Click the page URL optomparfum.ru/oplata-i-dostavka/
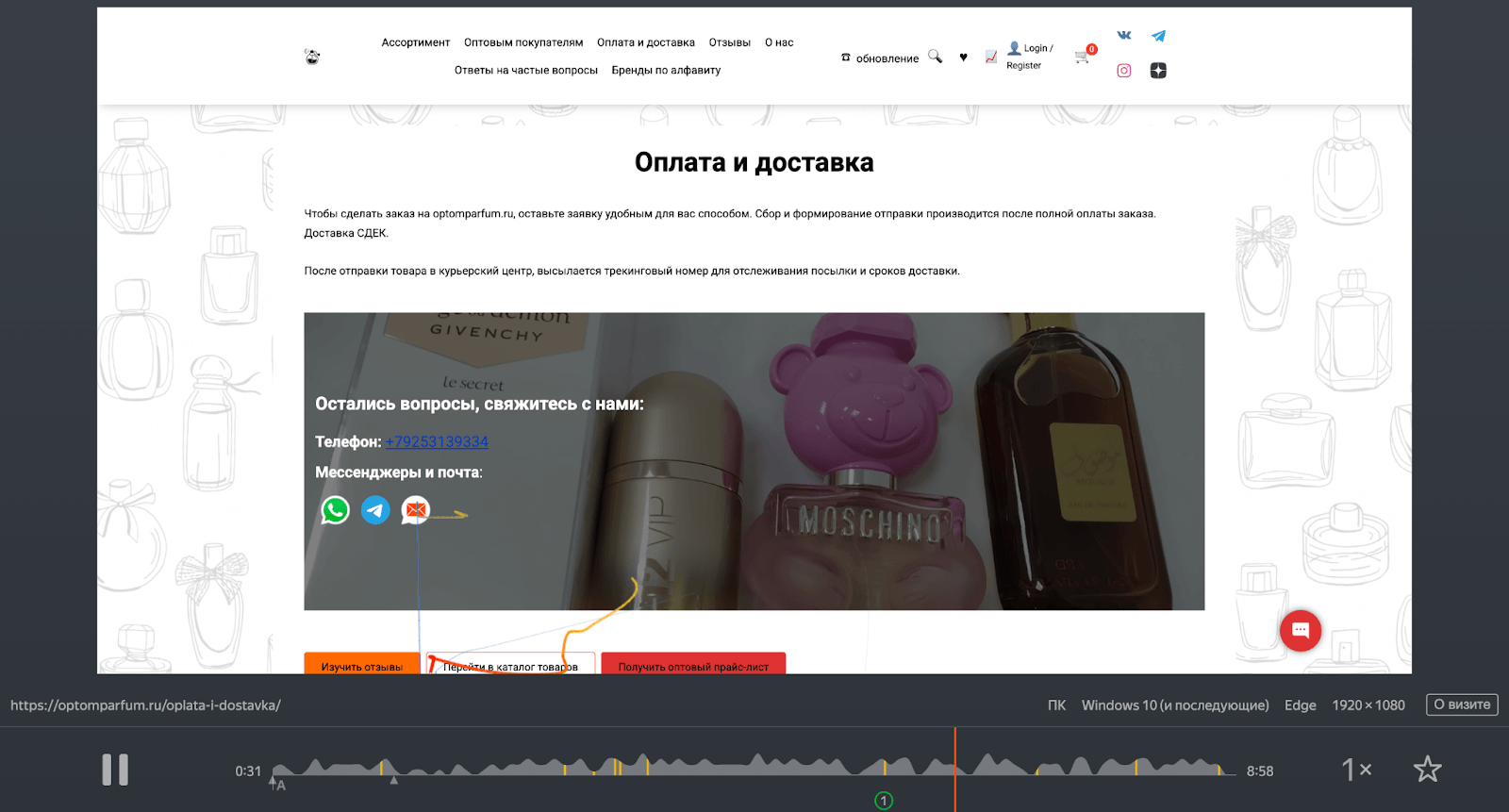1509x812 pixels. [x=145, y=705]
